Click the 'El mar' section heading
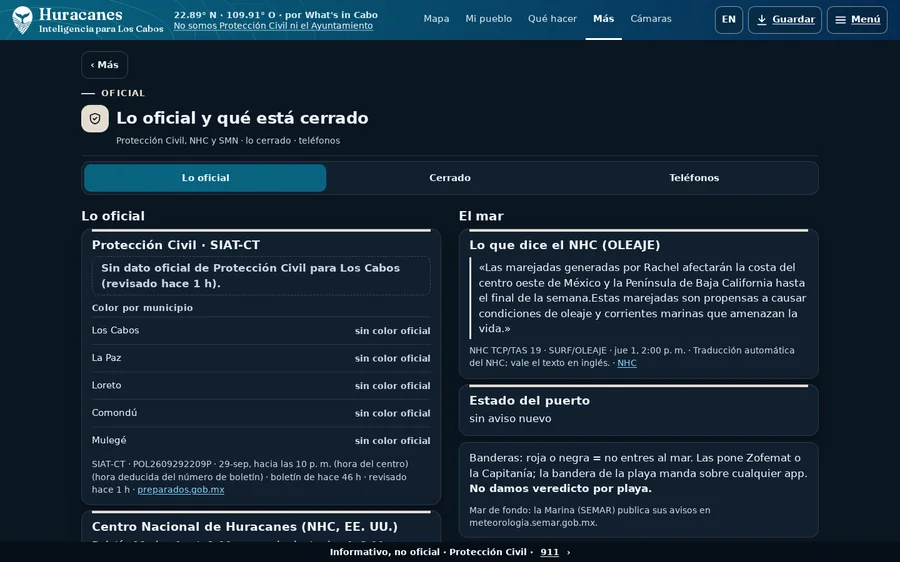The image size is (900, 562). (x=481, y=216)
